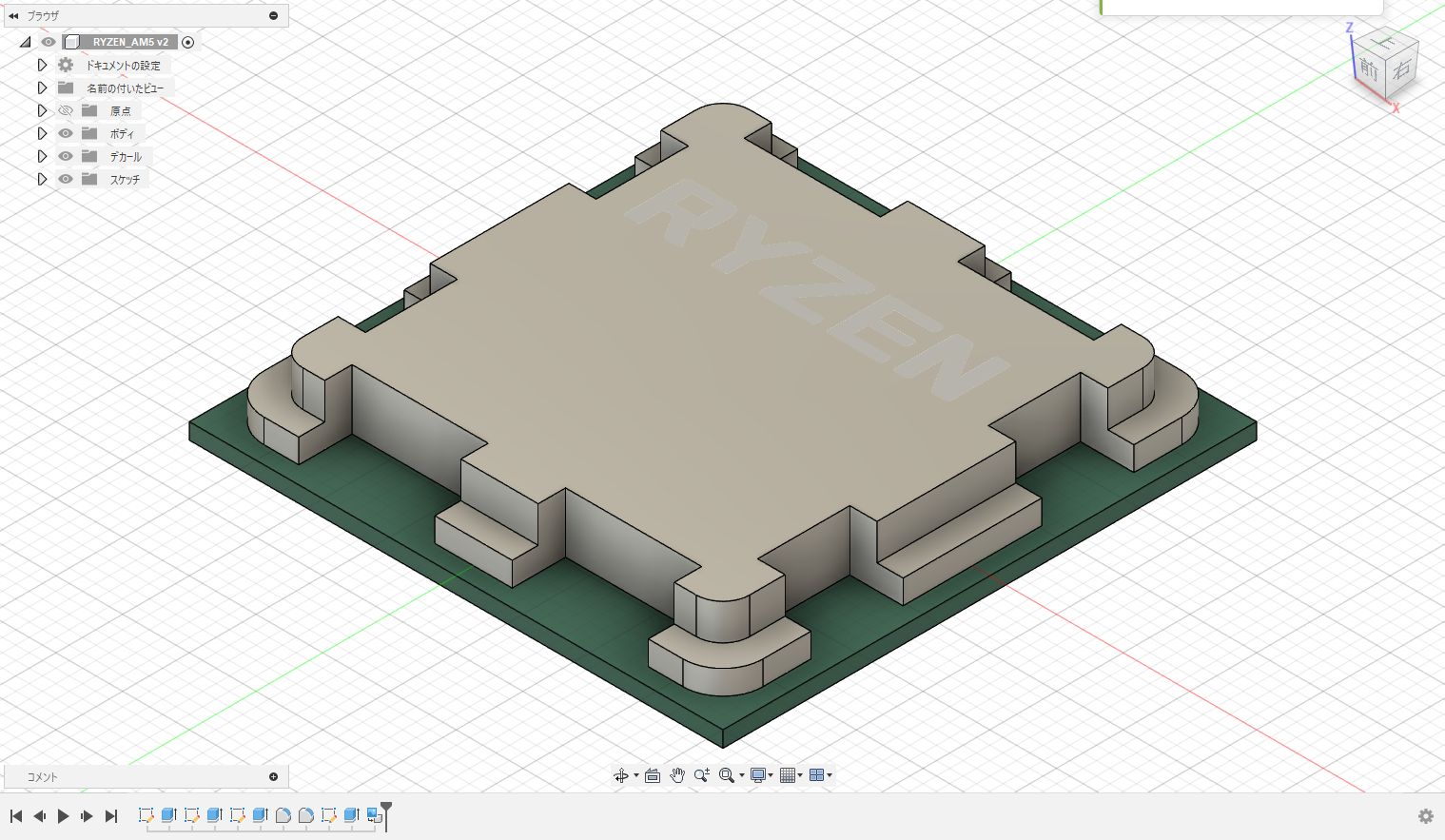Hide the スケッチ folder with eye icon
This screenshot has height=840, width=1445.
point(66,179)
